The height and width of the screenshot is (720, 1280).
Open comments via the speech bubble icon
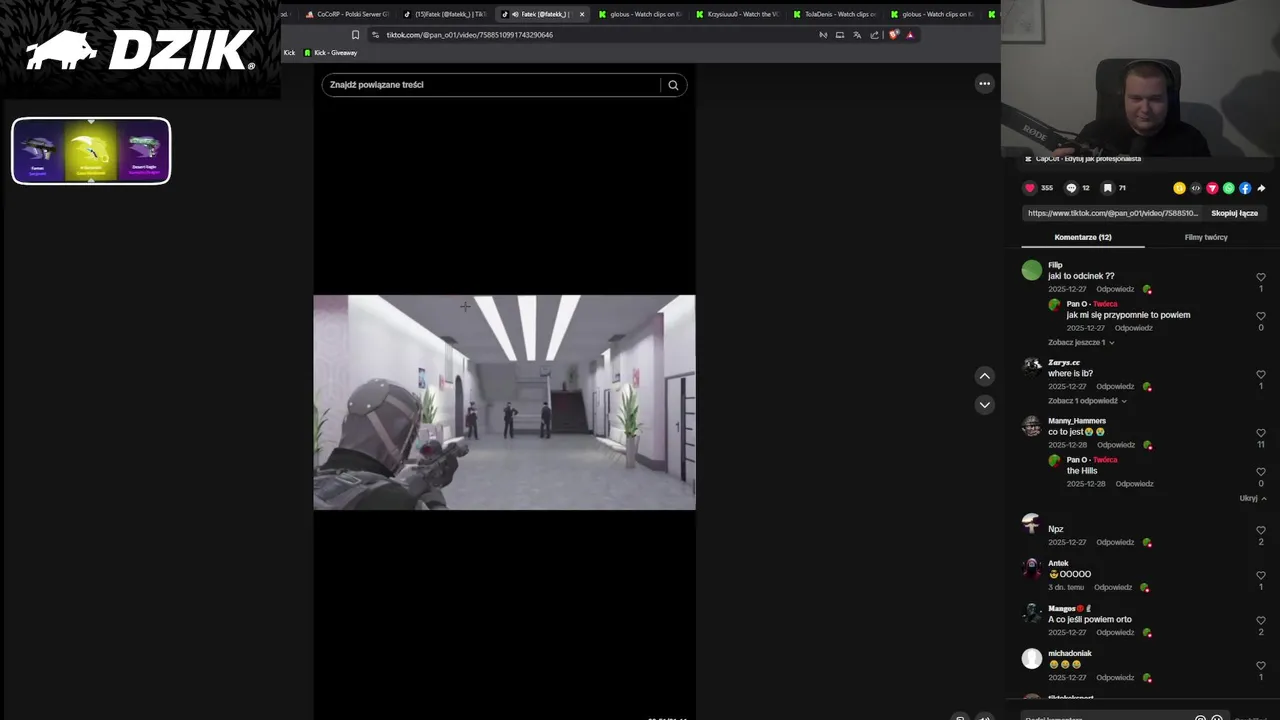pyautogui.click(x=1071, y=188)
